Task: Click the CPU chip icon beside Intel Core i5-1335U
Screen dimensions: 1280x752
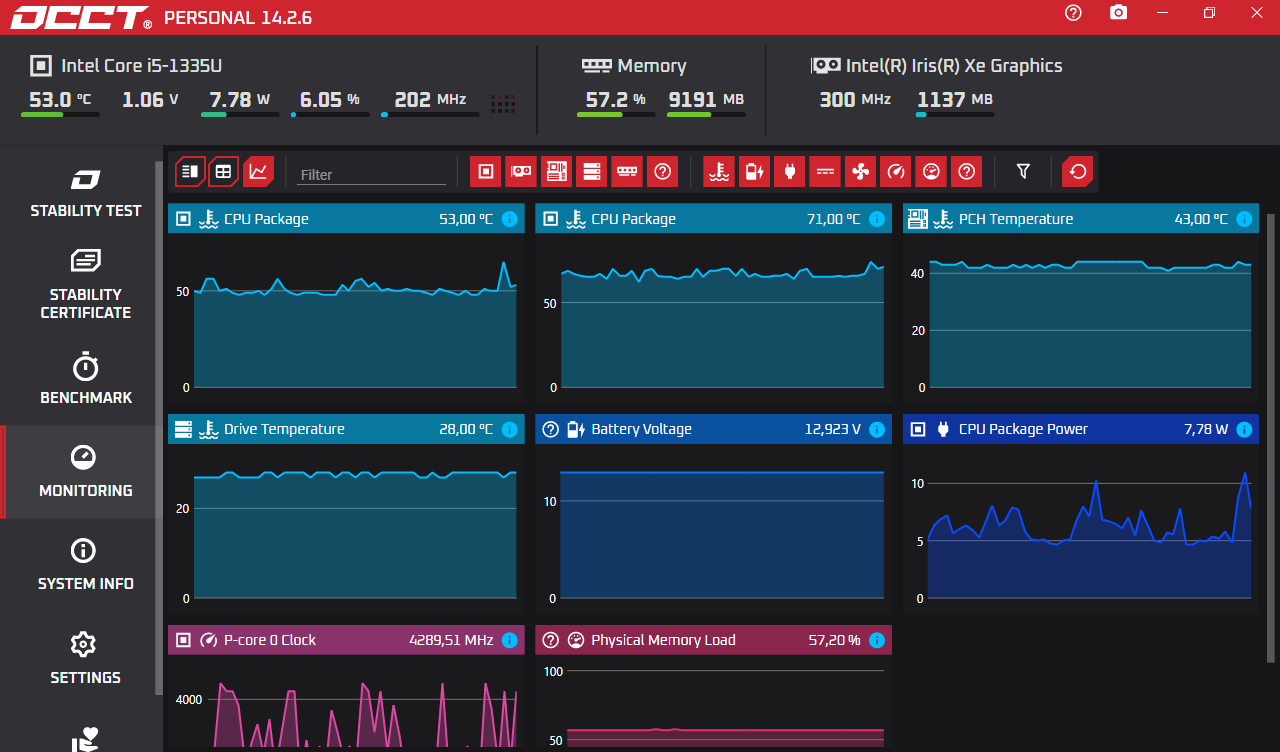Action: click(x=40, y=66)
